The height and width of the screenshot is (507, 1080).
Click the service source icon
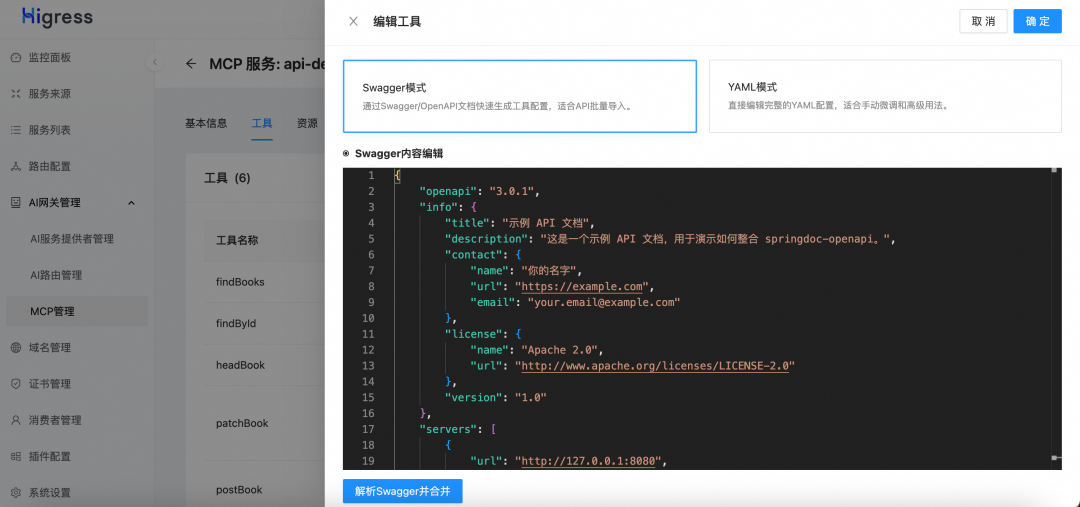[16, 94]
